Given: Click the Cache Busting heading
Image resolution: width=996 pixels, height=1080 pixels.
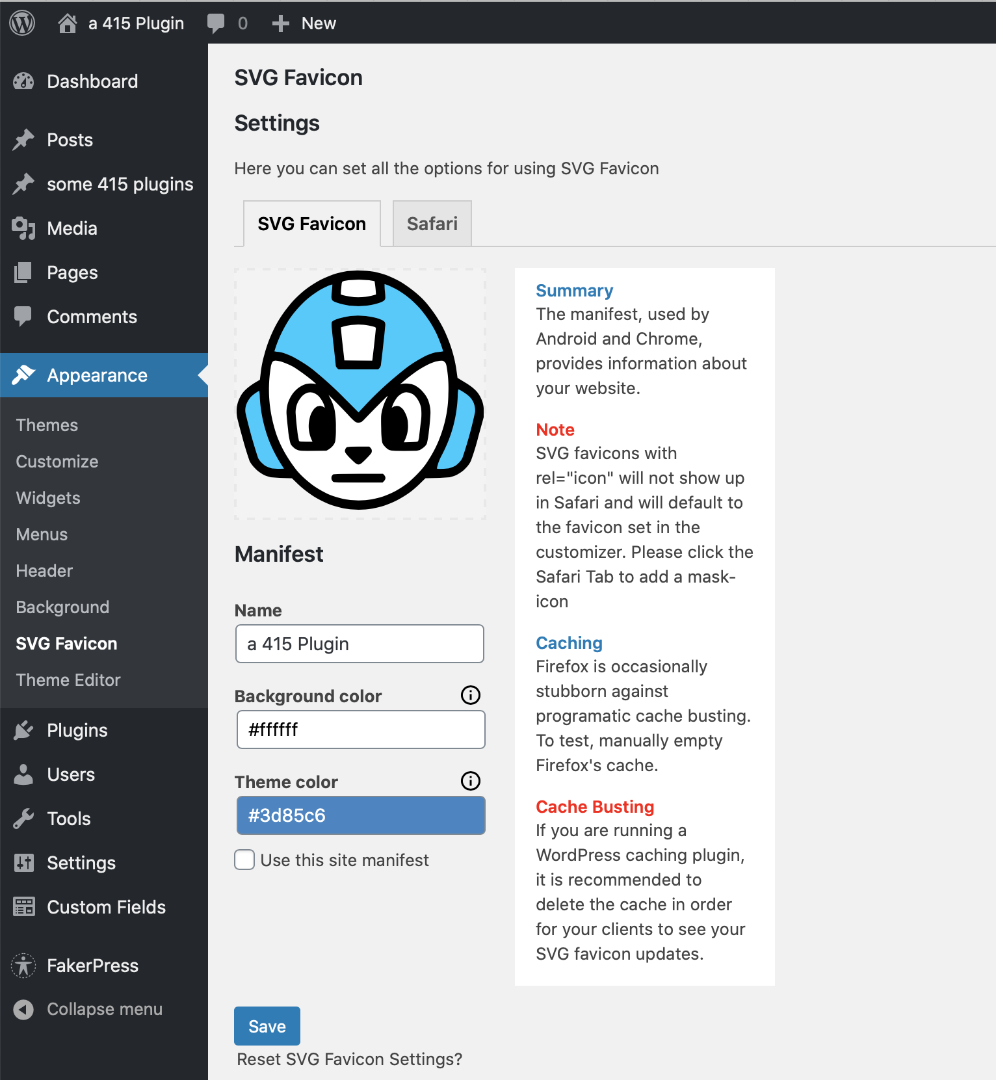Looking at the screenshot, I should (x=595, y=807).
